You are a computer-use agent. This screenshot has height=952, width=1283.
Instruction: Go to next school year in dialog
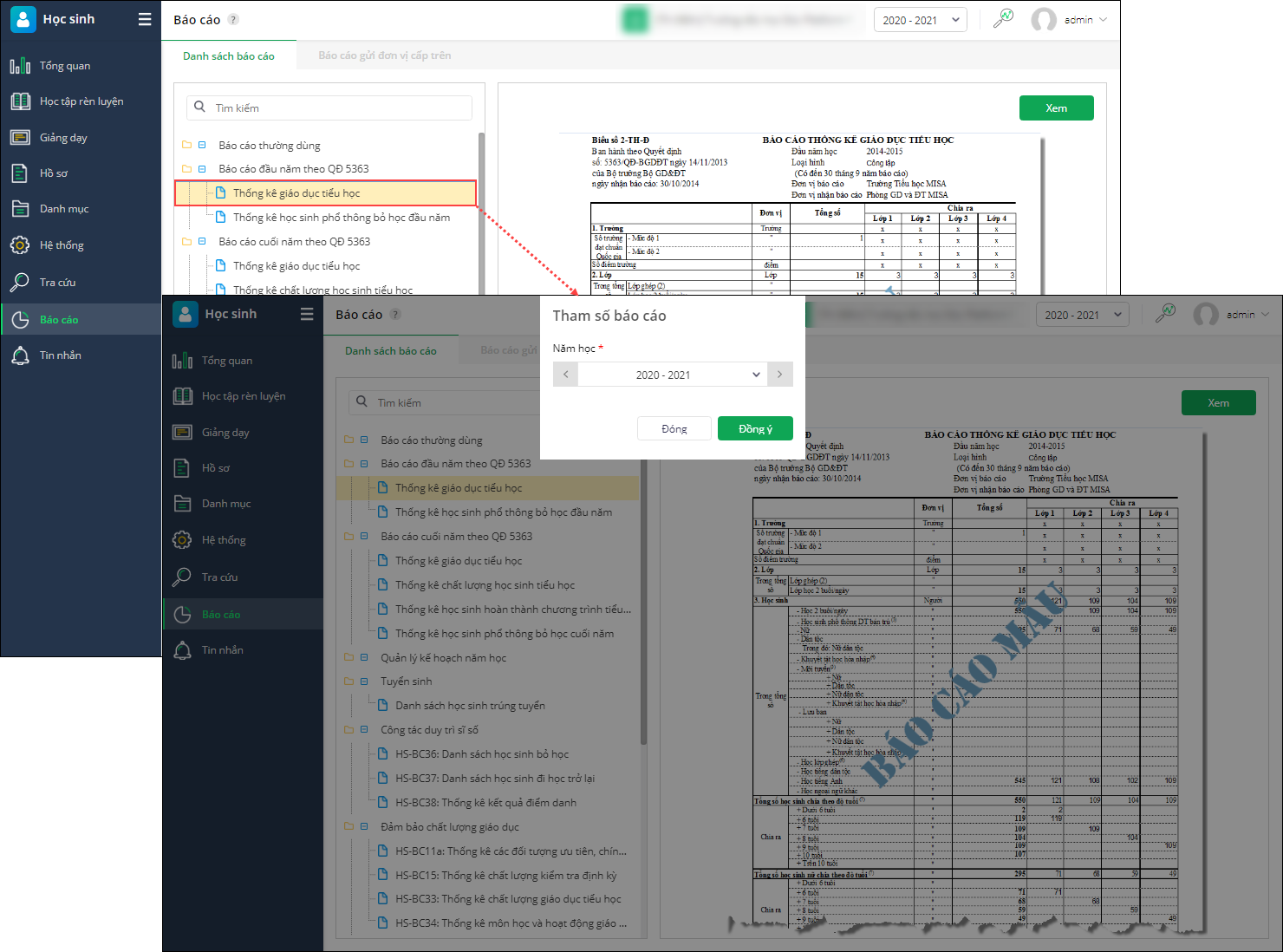[x=780, y=375]
